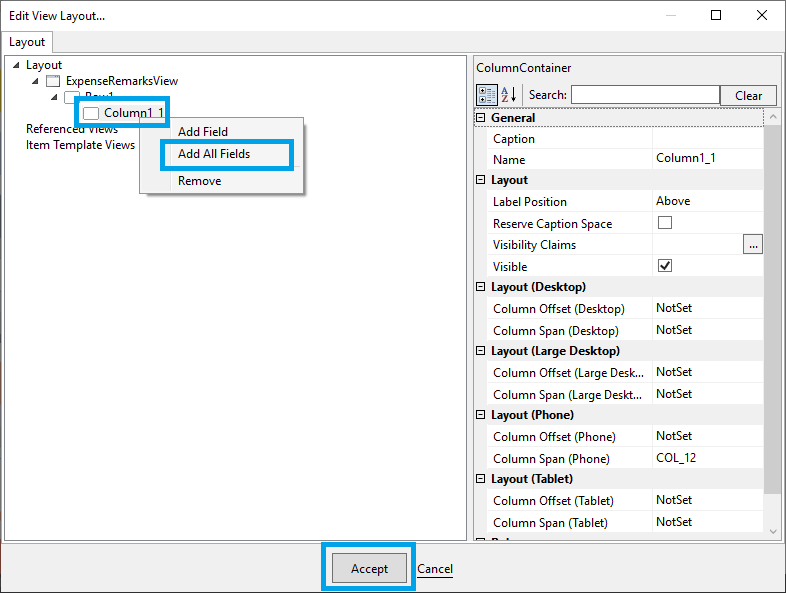Screen dimensions: 786x593
Task: Collapse the Layout tree root
Action: tap(16, 65)
